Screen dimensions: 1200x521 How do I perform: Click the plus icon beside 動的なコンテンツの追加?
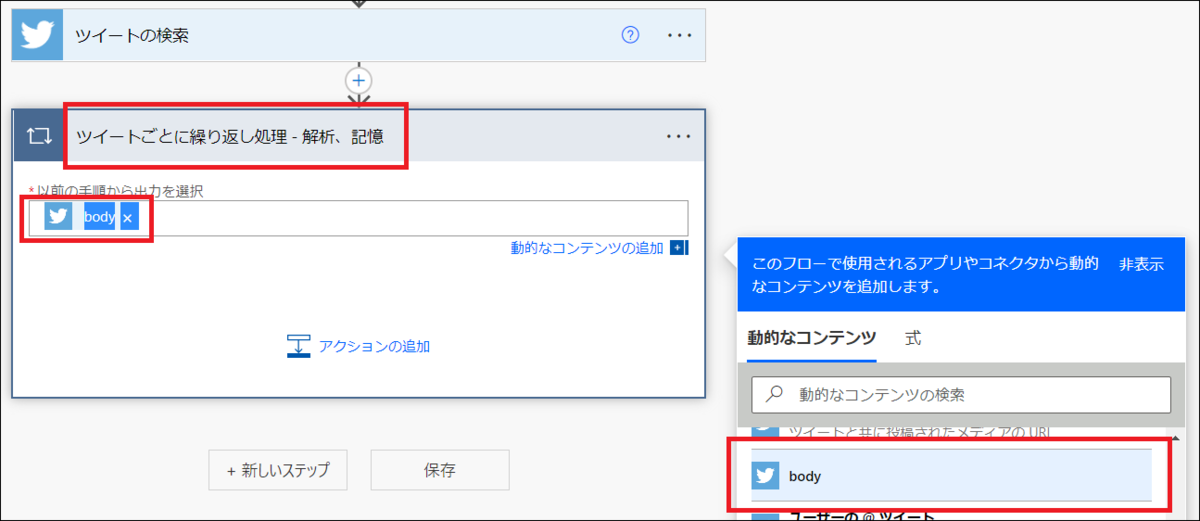pos(679,248)
